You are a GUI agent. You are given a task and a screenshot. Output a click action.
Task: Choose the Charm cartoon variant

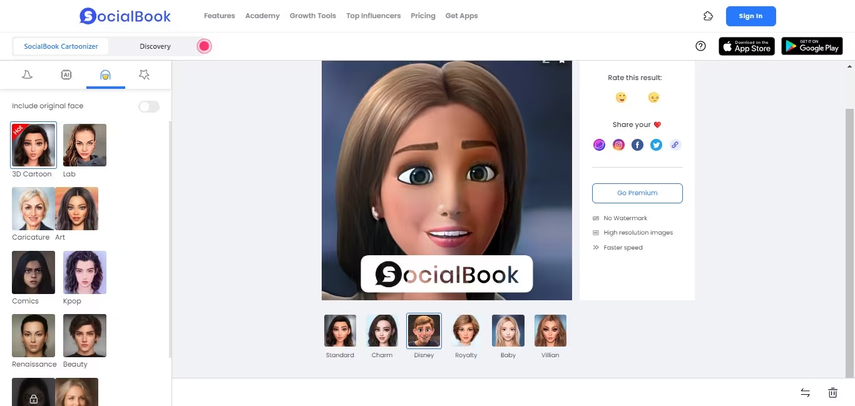pos(382,331)
